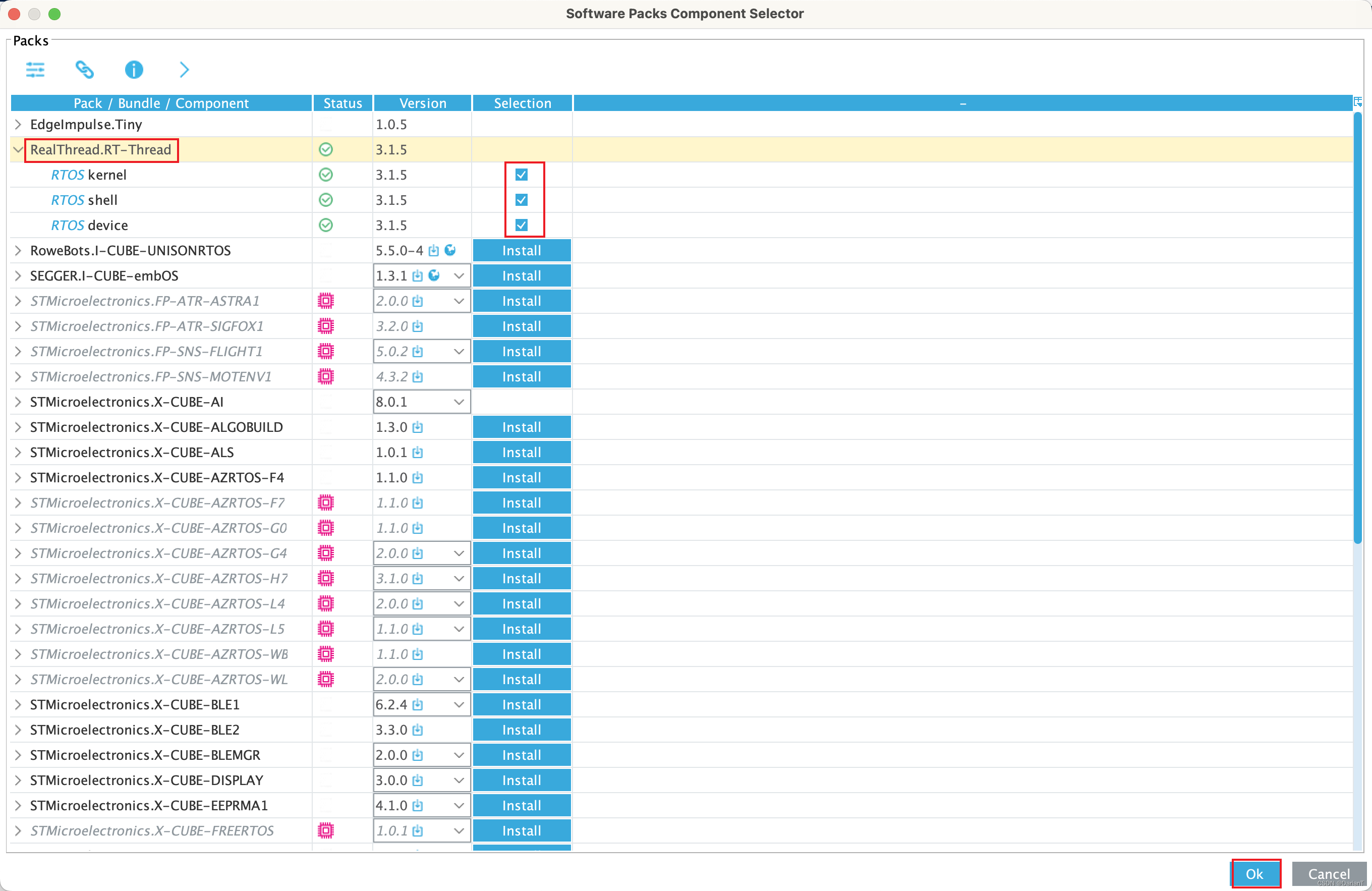1372x891 pixels.
Task: Collapse the RealThread.RT-Thread pack tree
Action: click(x=18, y=150)
